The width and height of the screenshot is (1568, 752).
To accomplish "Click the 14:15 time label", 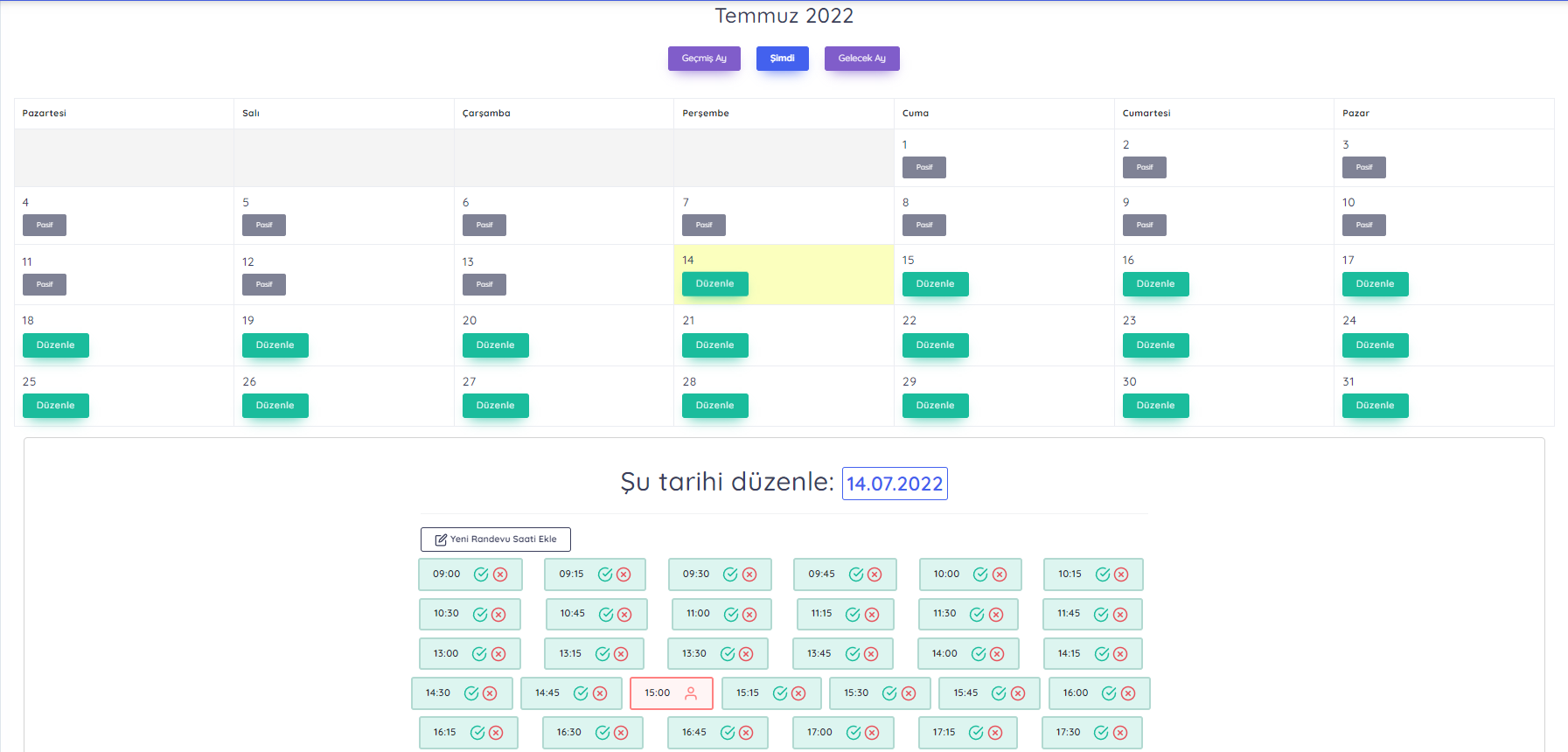I will pos(1069,654).
